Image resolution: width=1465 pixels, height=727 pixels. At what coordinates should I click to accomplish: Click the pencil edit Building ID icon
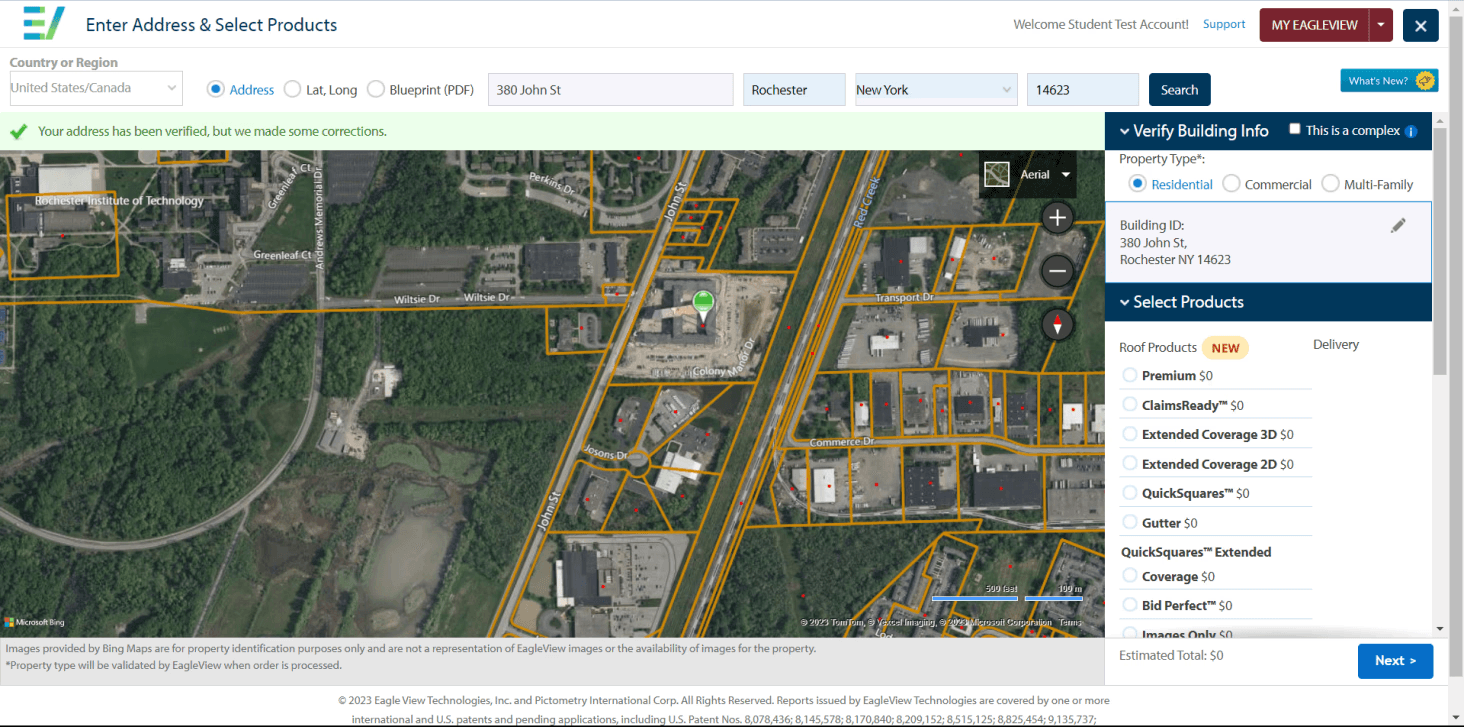click(x=1398, y=226)
